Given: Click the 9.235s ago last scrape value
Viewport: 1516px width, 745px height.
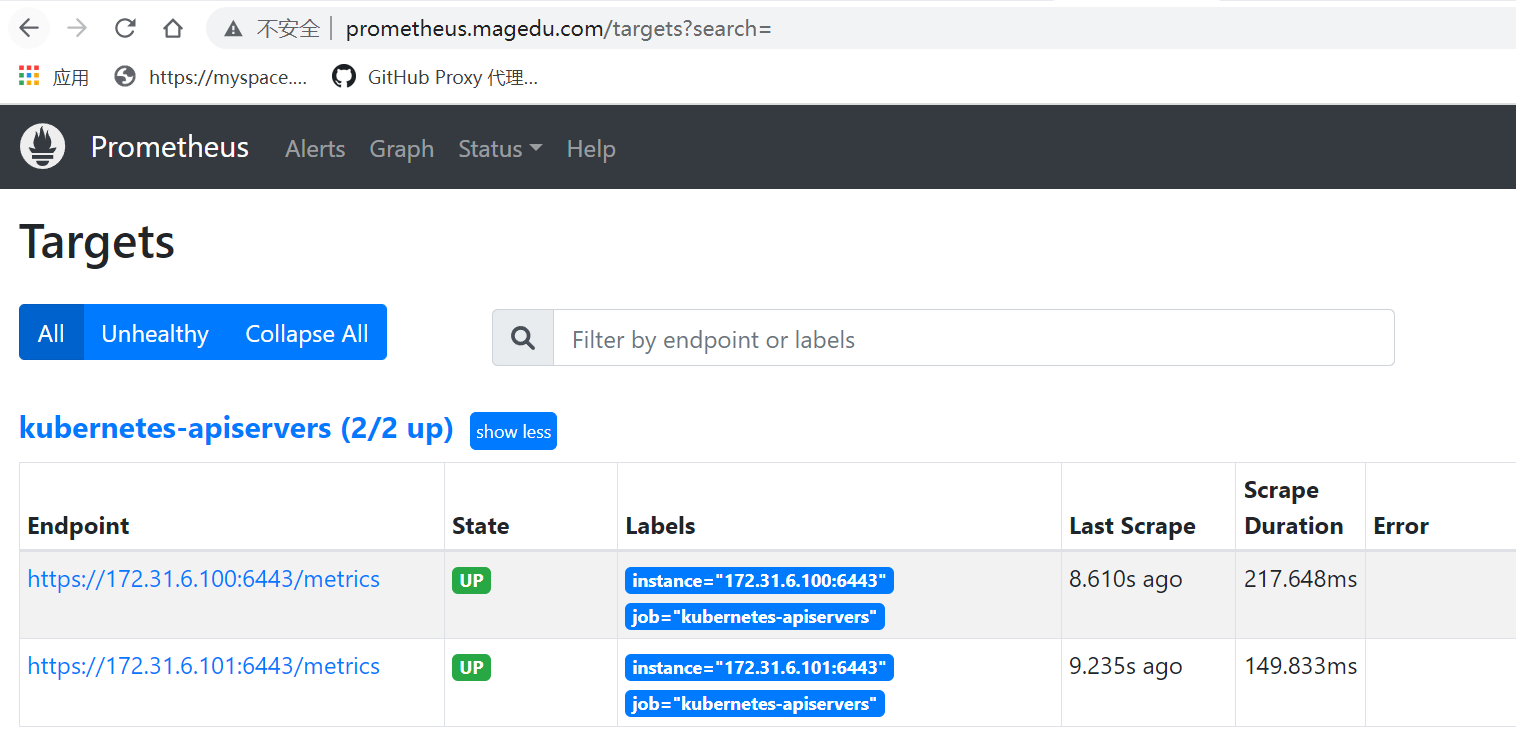Looking at the screenshot, I should [1125, 667].
